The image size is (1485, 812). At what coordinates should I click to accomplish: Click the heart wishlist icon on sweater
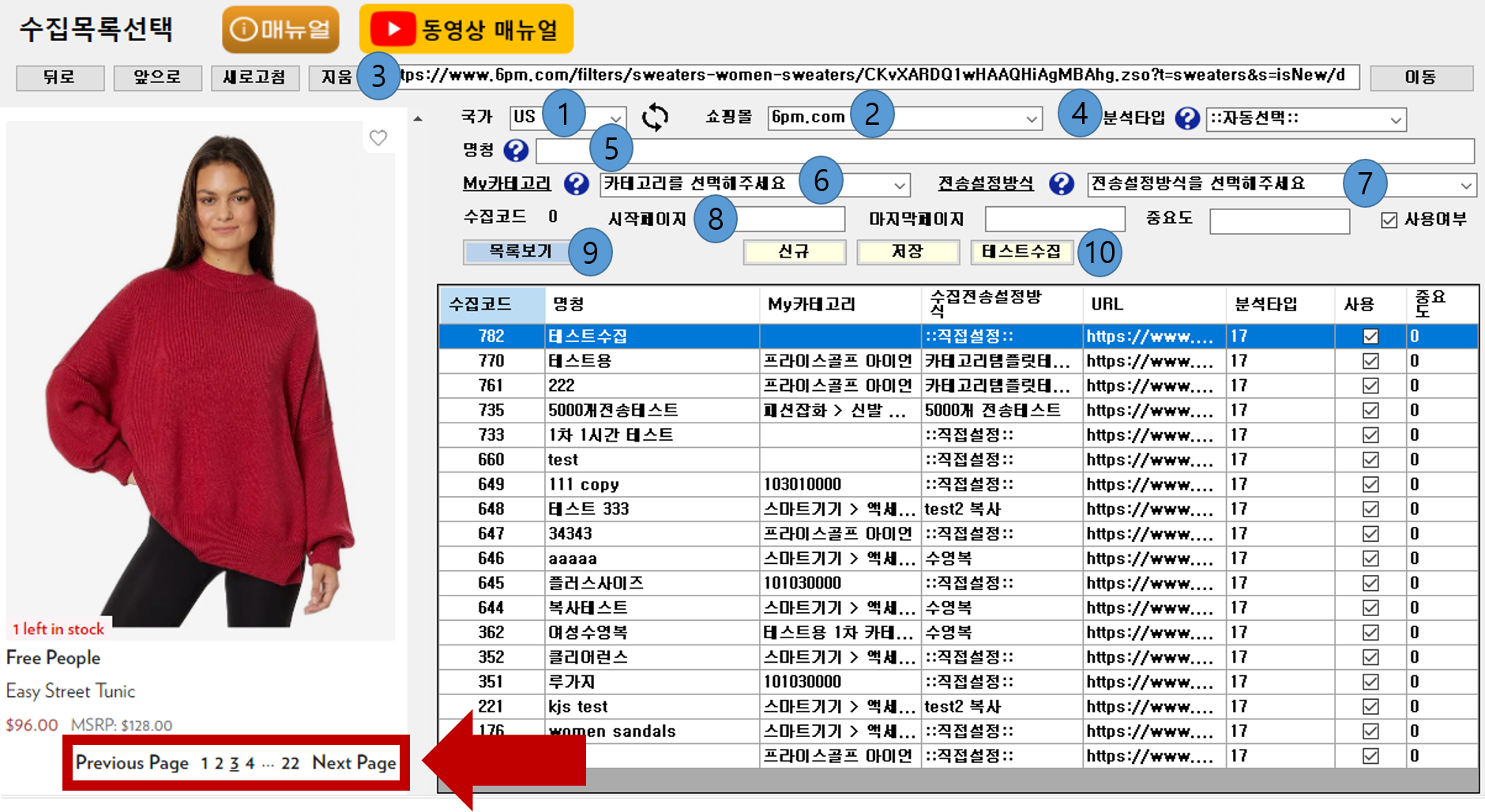378,138
